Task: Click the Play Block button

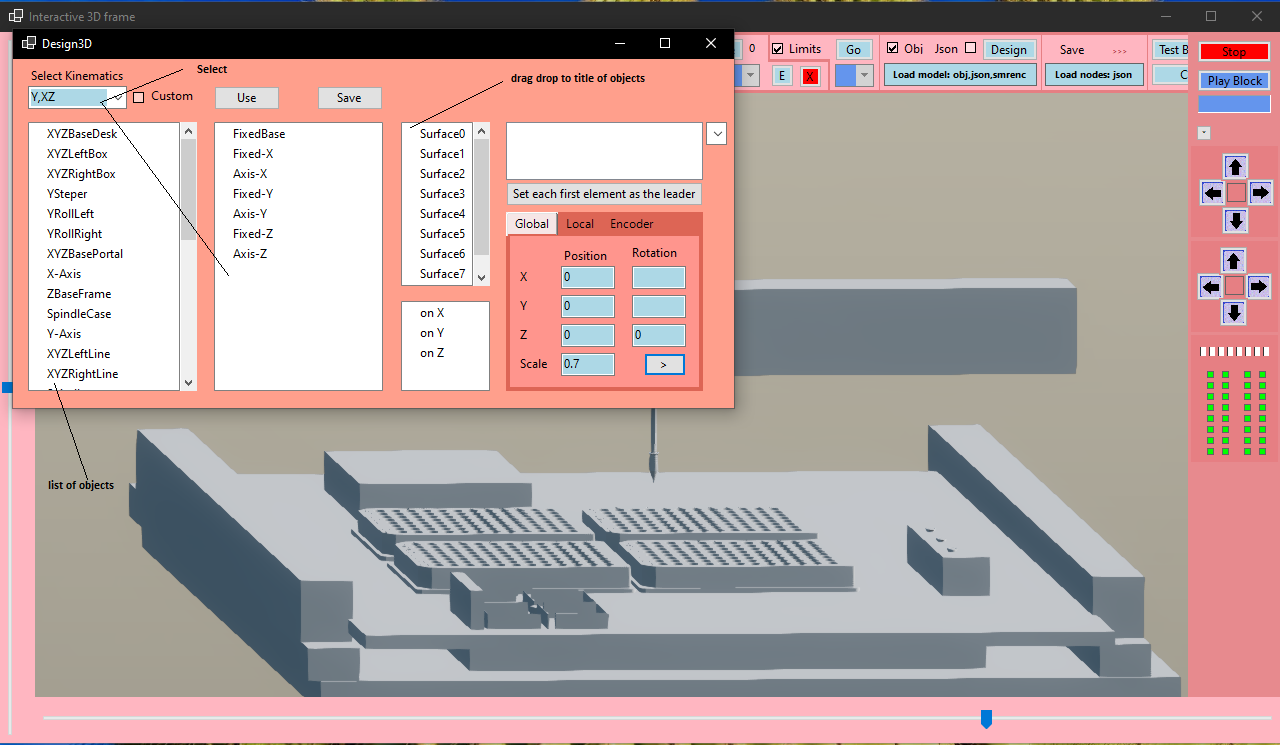Action: [1234, 81]
